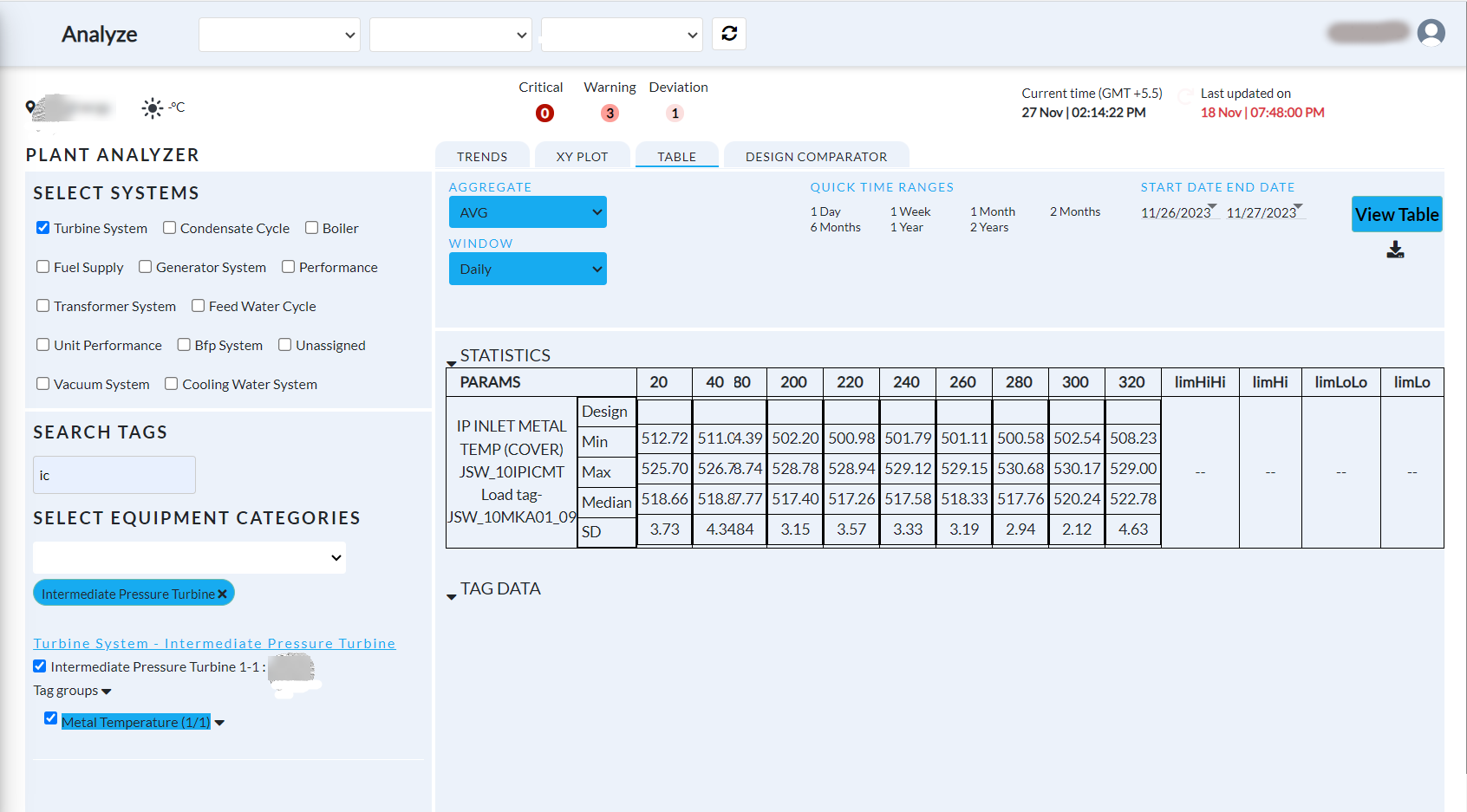
Task: Click the View Table button
Action: pyautogui.click(x=1397, y=214)
